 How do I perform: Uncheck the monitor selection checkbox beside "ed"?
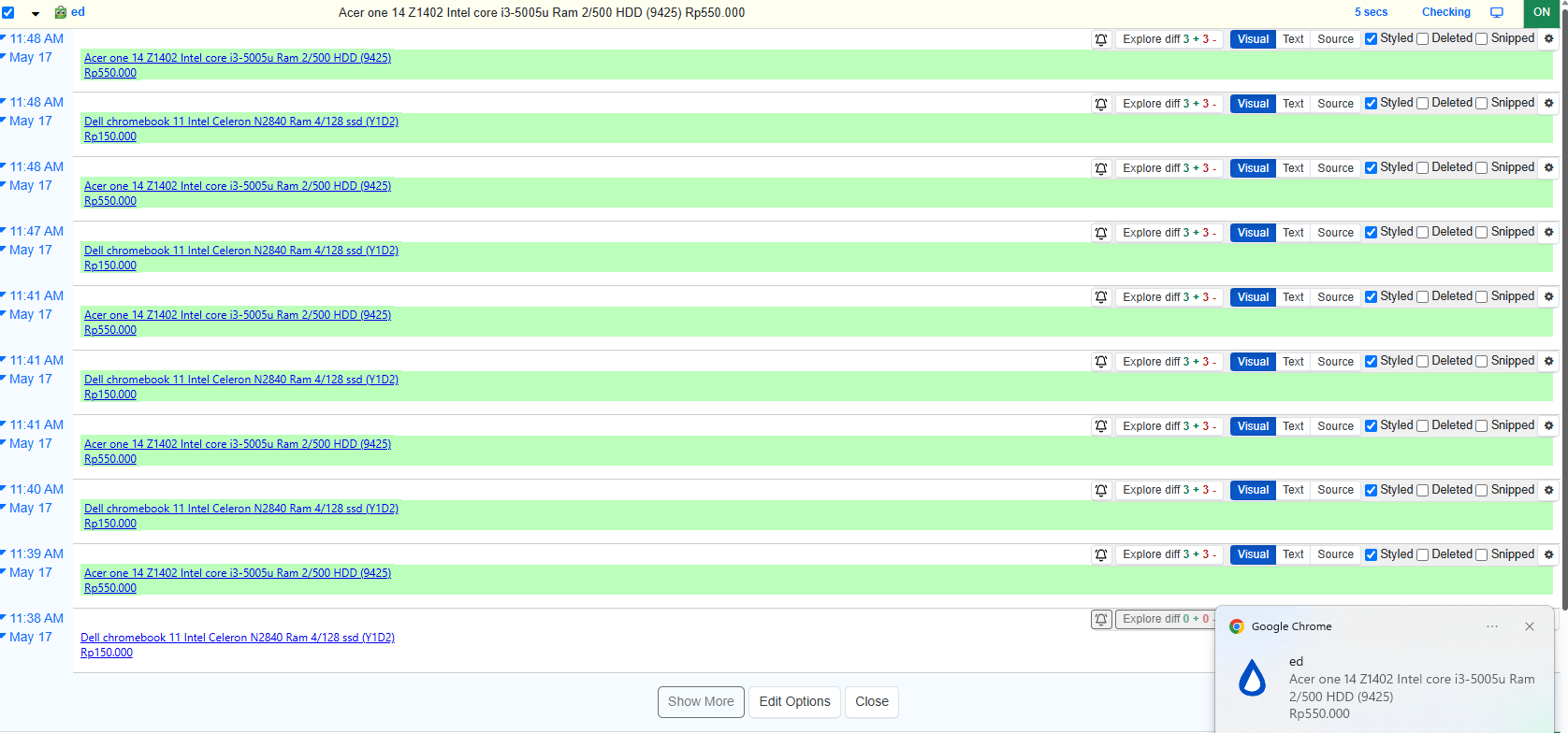(8, 13)
